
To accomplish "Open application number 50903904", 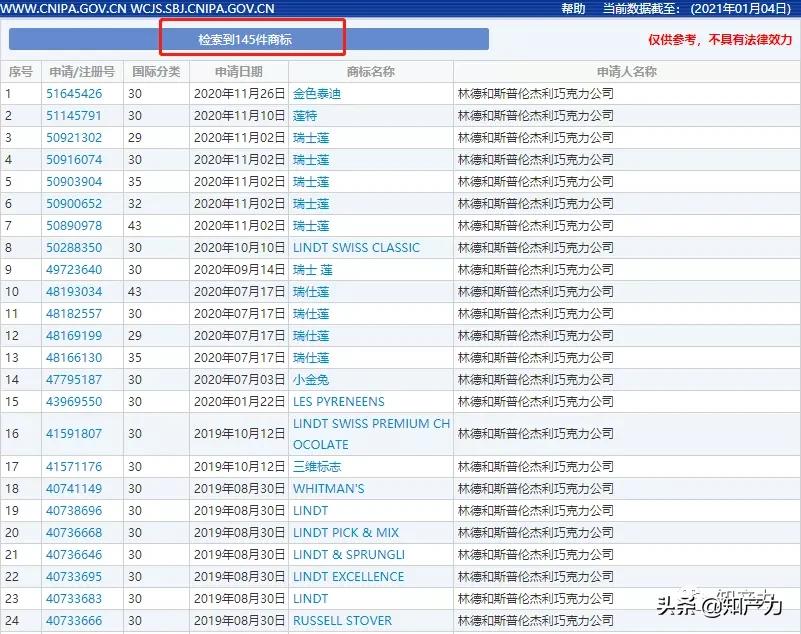I will 74,181.
